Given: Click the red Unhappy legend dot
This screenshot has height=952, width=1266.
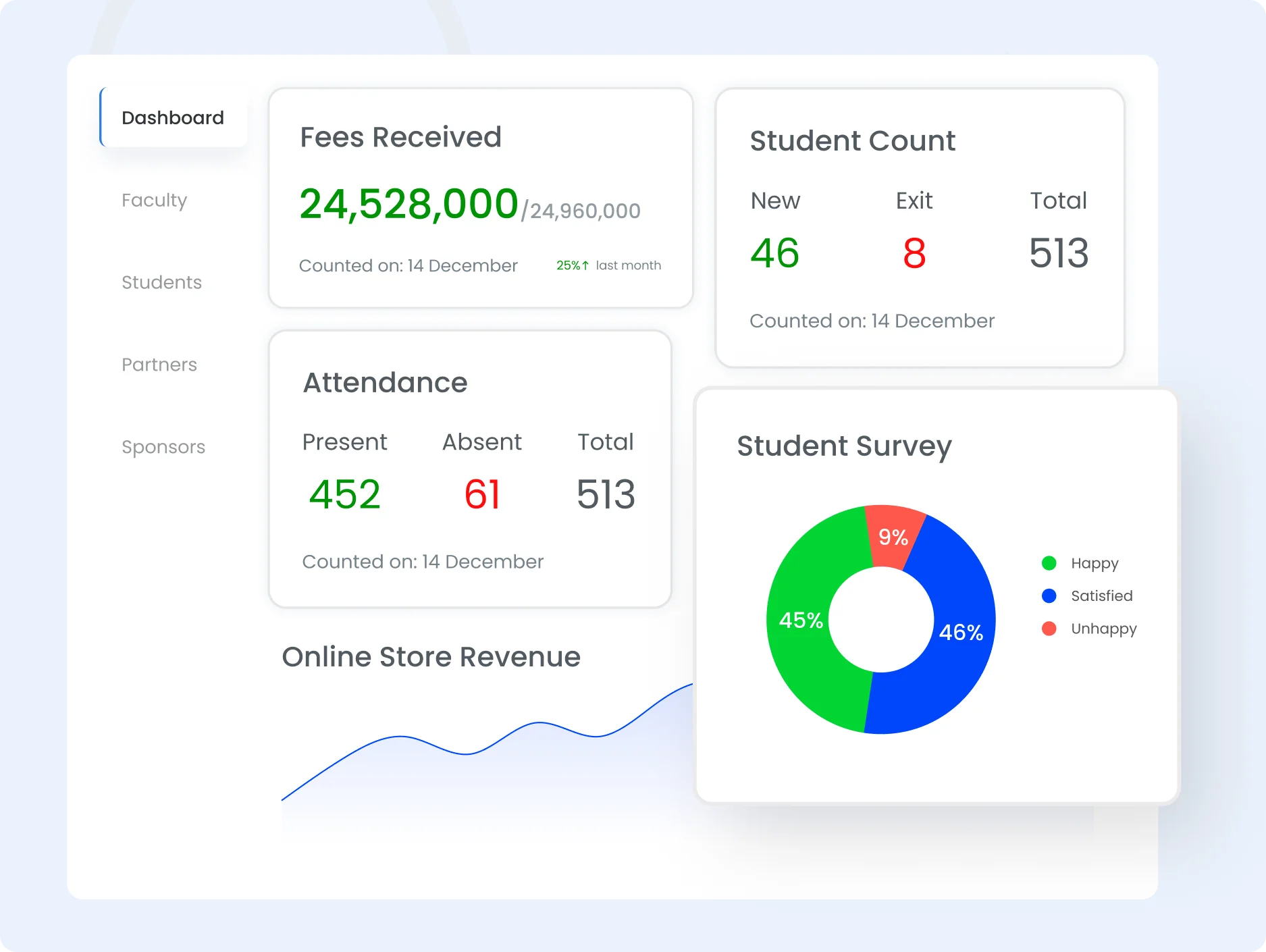Looking at the screenshot, I should click(1049, 629).
